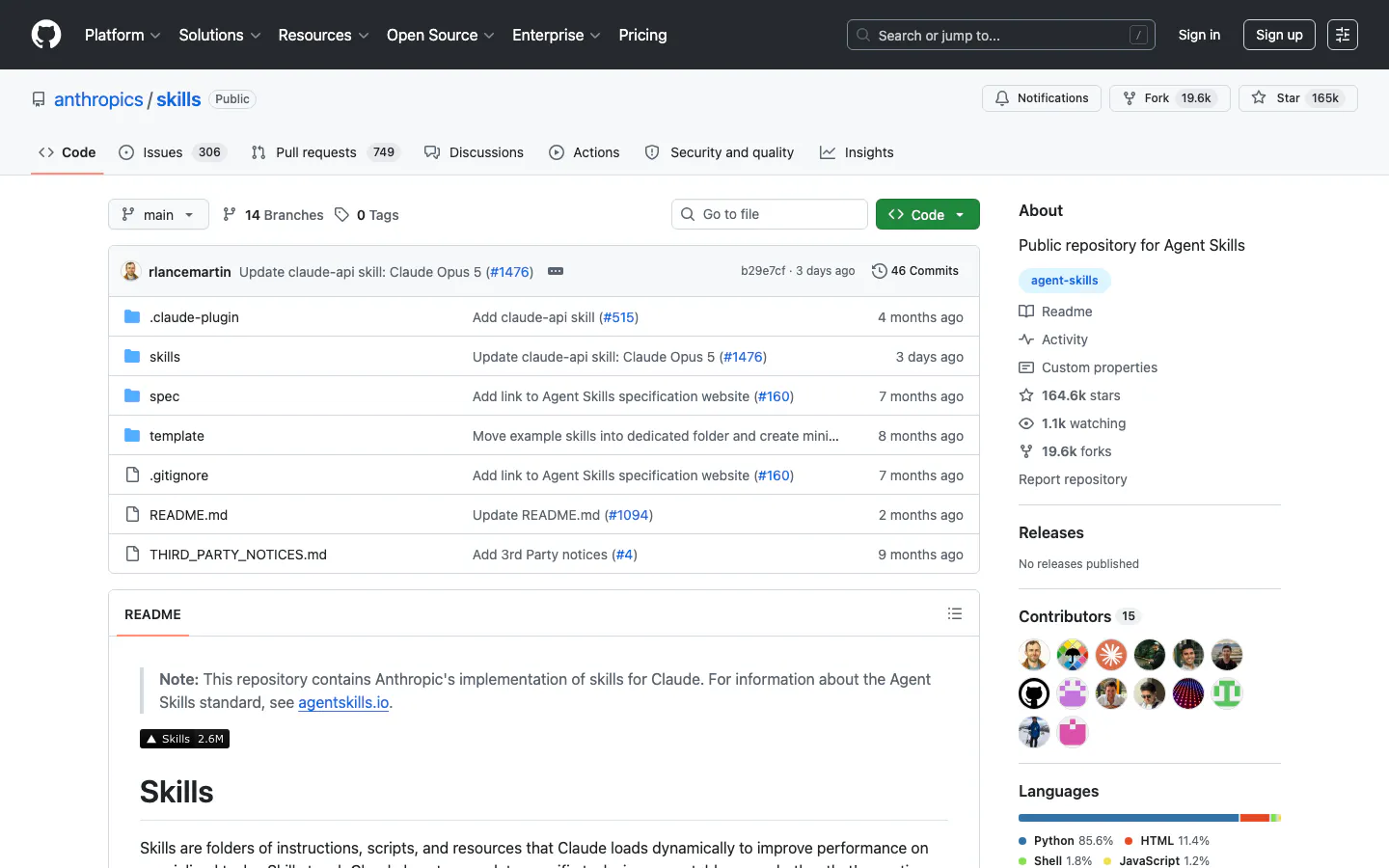This screenshot has height=868, width=1389.
Task: Open the README.md file
Action: [188, 515]
